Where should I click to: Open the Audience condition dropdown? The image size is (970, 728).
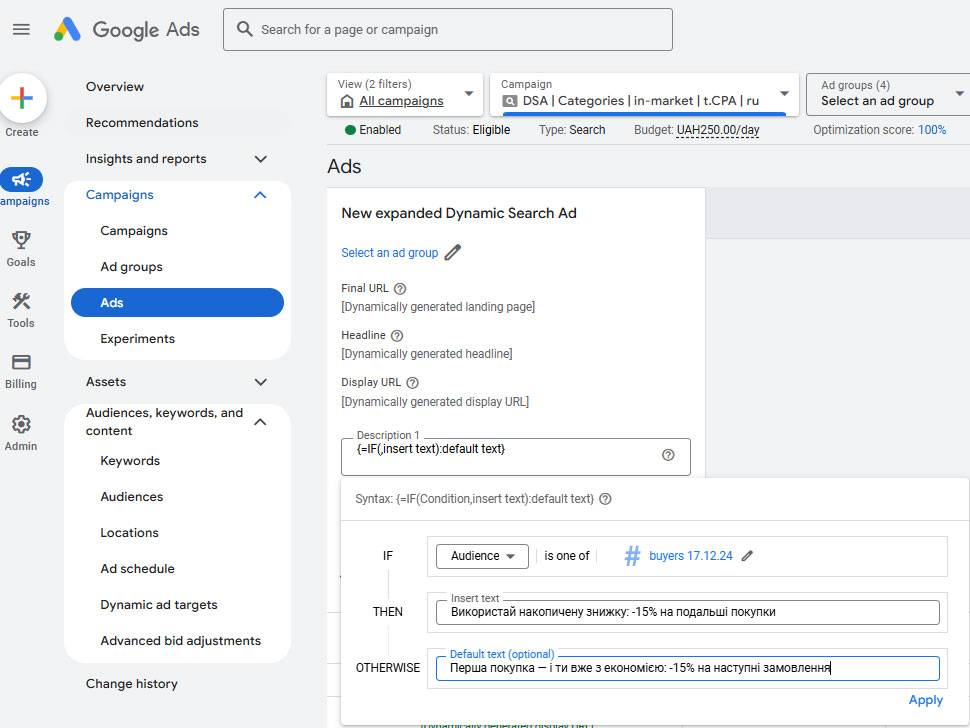pyautogui.click(x=482, y=556)
